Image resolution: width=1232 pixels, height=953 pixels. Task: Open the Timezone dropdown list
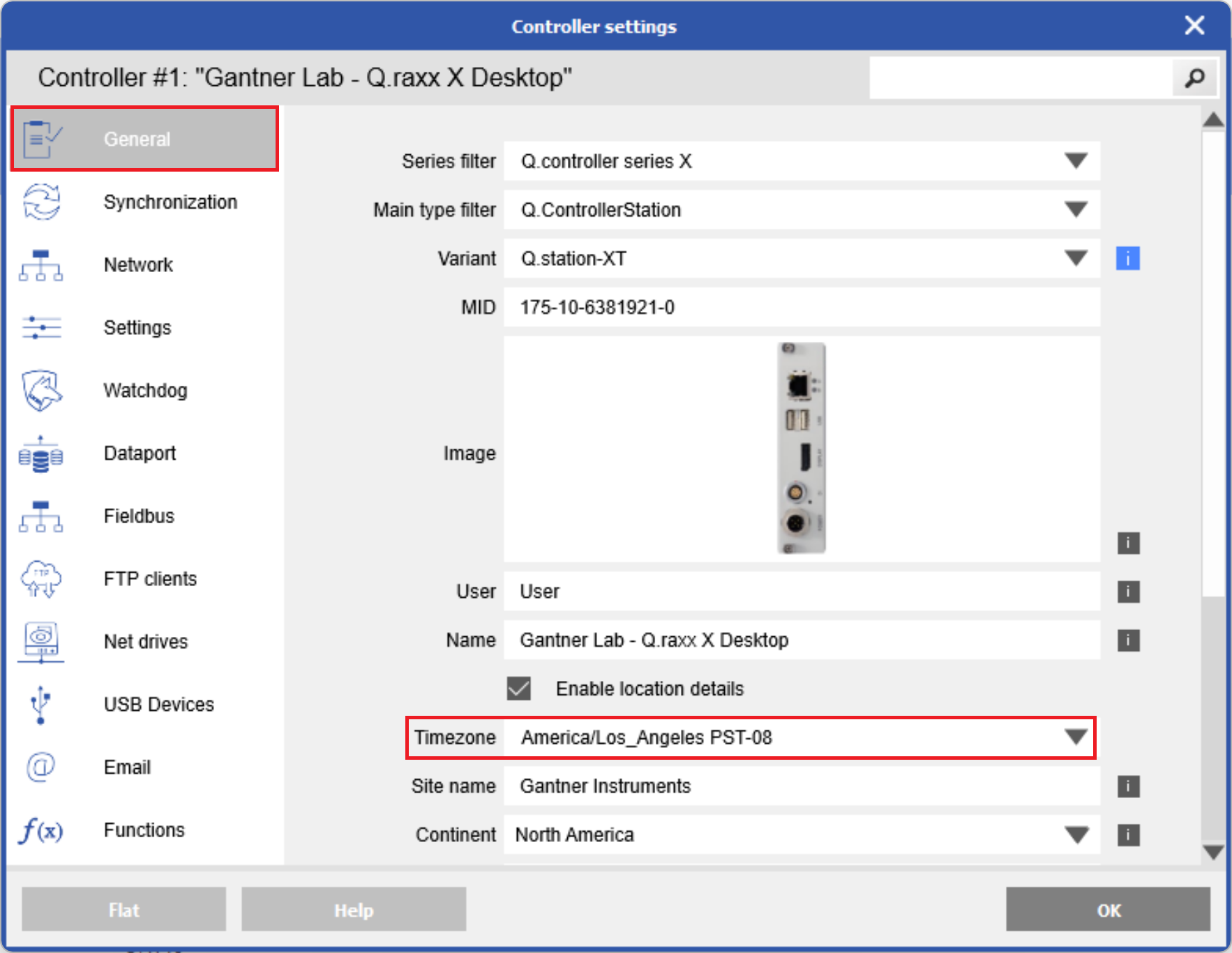[1076, 737]
